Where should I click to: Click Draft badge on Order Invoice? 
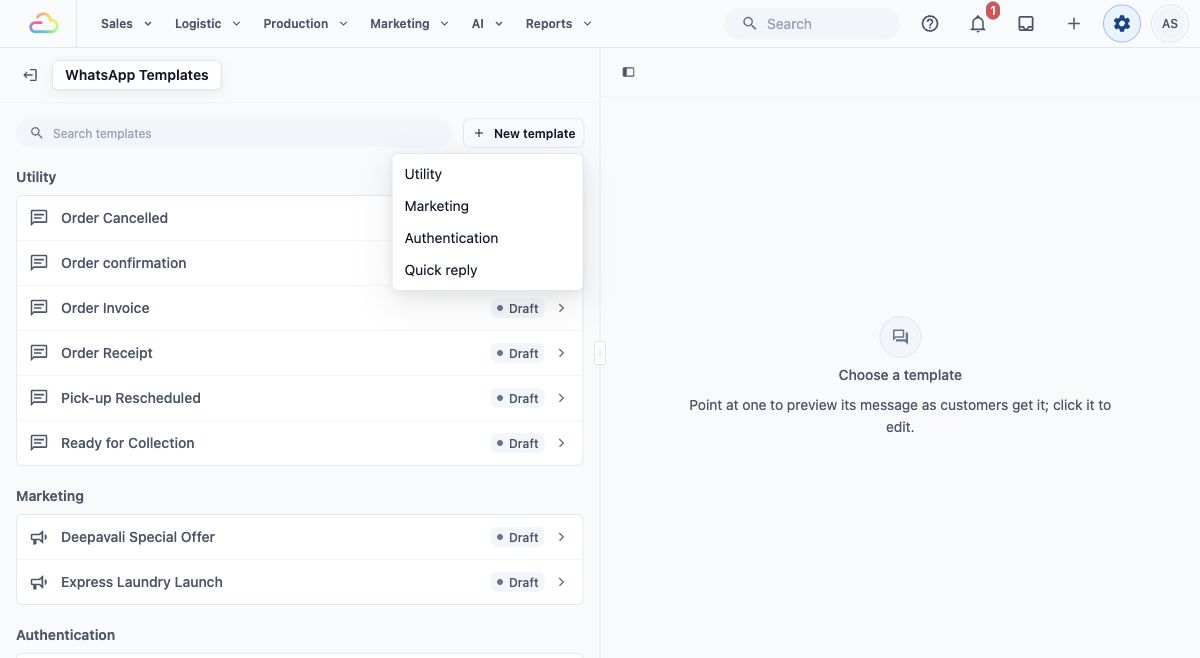click(517, 308)
